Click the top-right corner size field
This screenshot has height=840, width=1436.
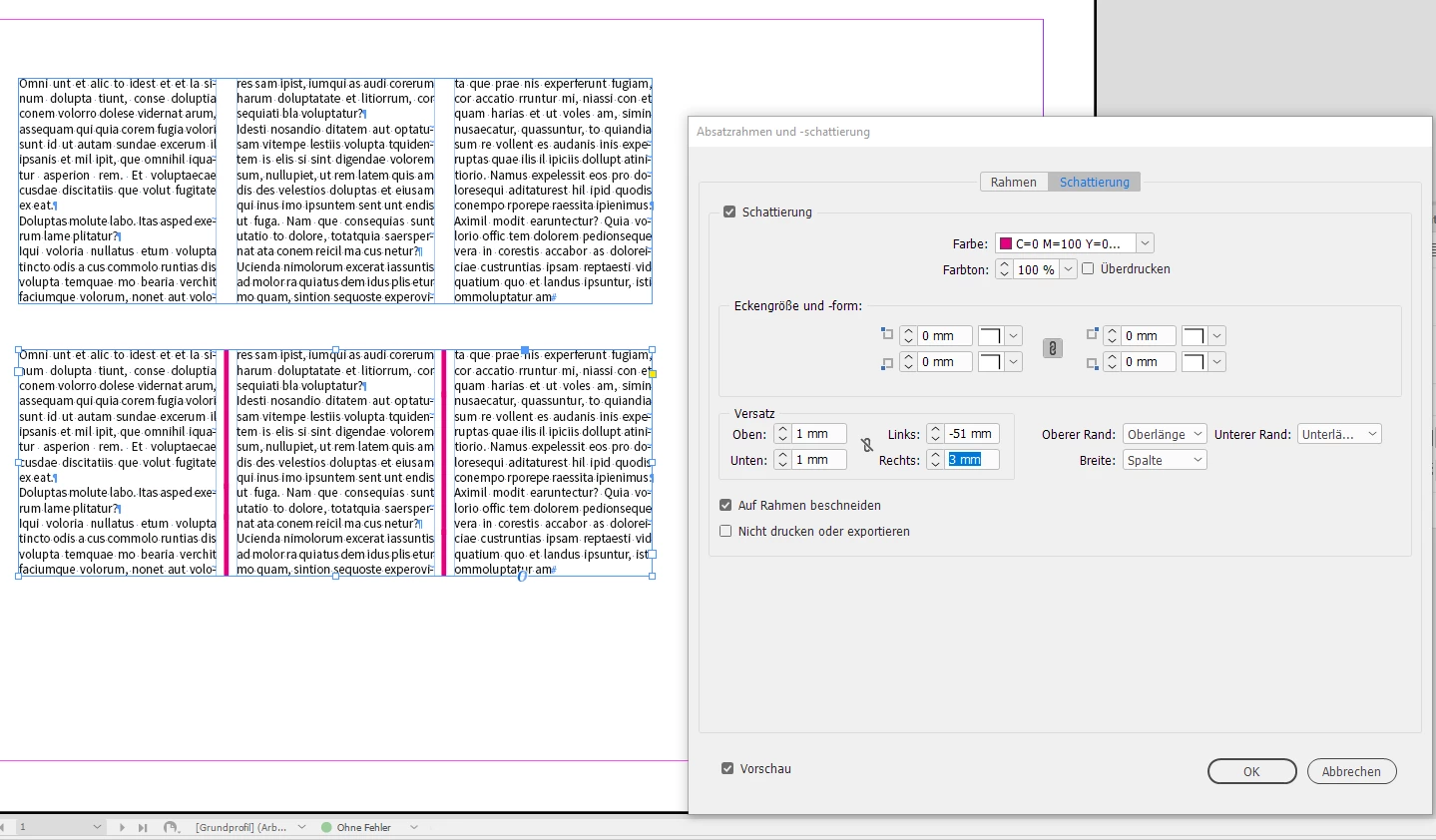click(x=1149, y=336)
